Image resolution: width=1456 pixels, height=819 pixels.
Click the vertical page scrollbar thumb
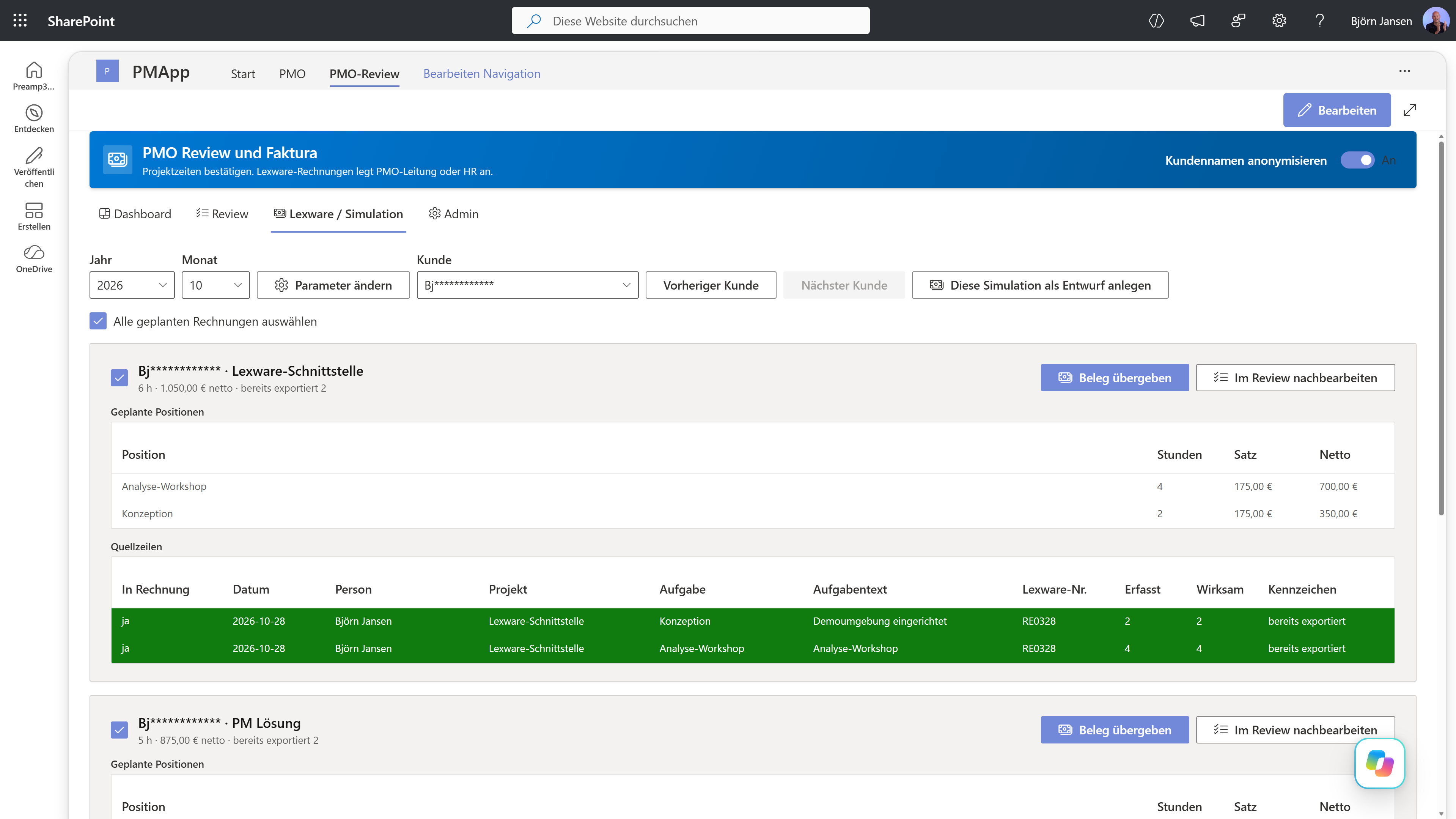click(x=1441, y=328)
